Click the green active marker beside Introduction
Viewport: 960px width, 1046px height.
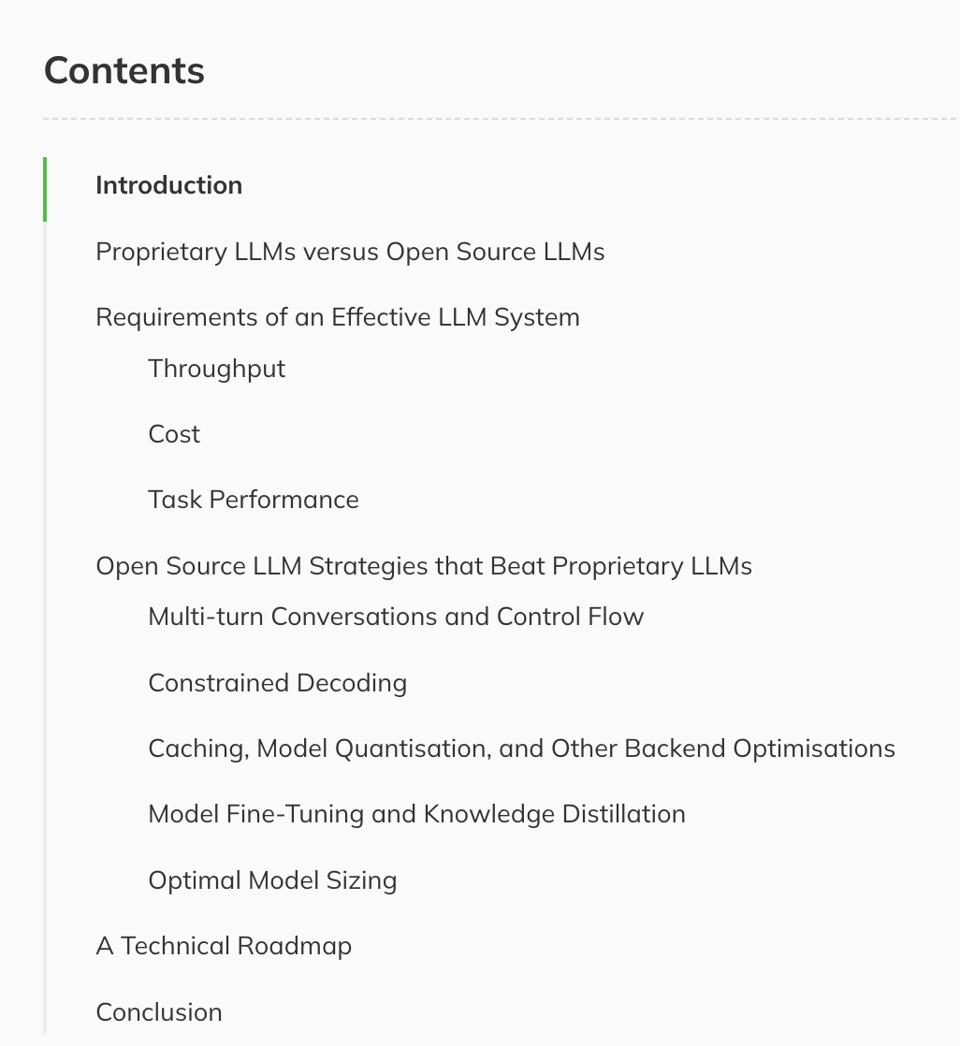(x=45, y=189)
